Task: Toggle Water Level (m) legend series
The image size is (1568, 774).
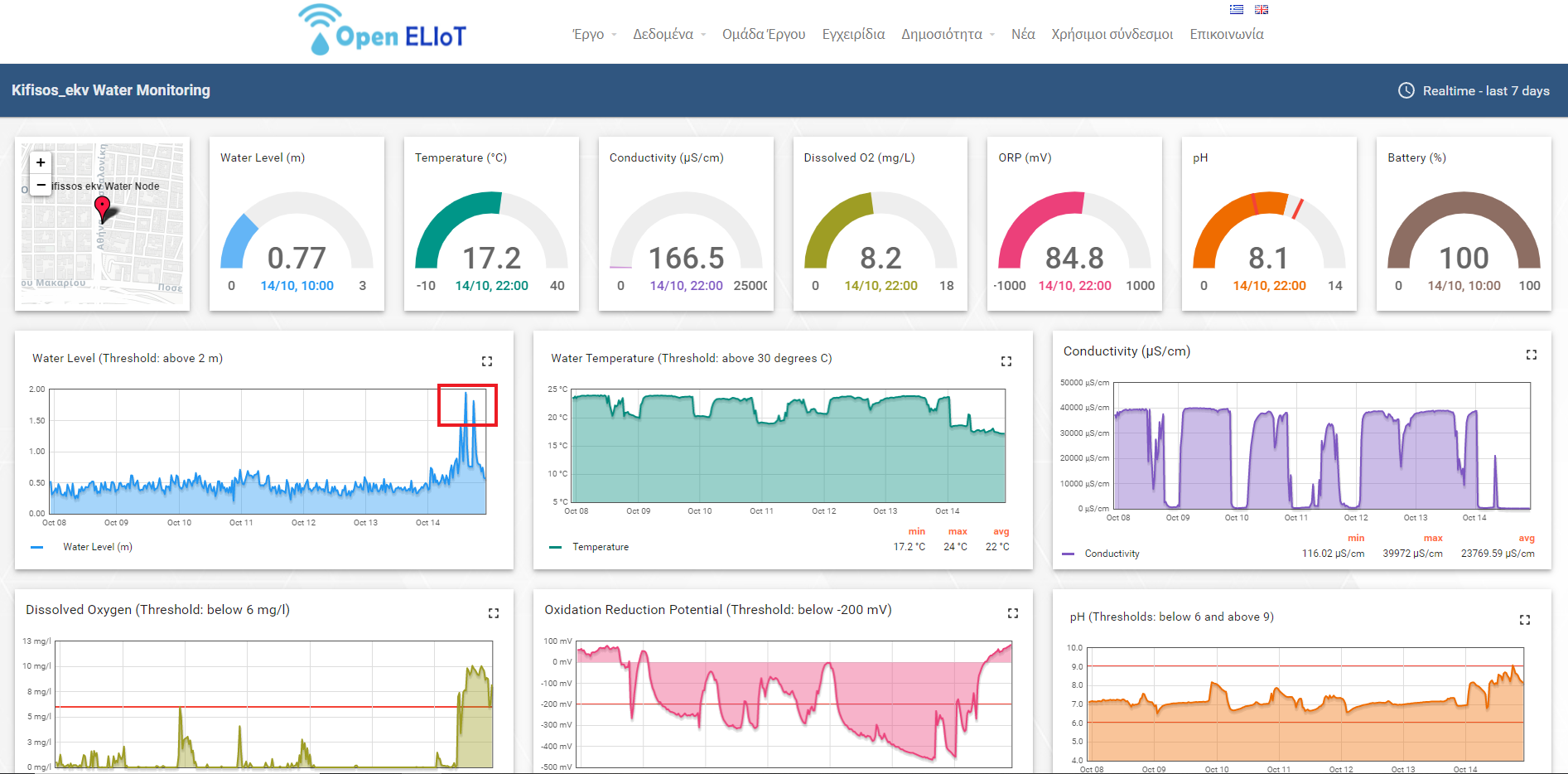Action: (x=82, y=547)
